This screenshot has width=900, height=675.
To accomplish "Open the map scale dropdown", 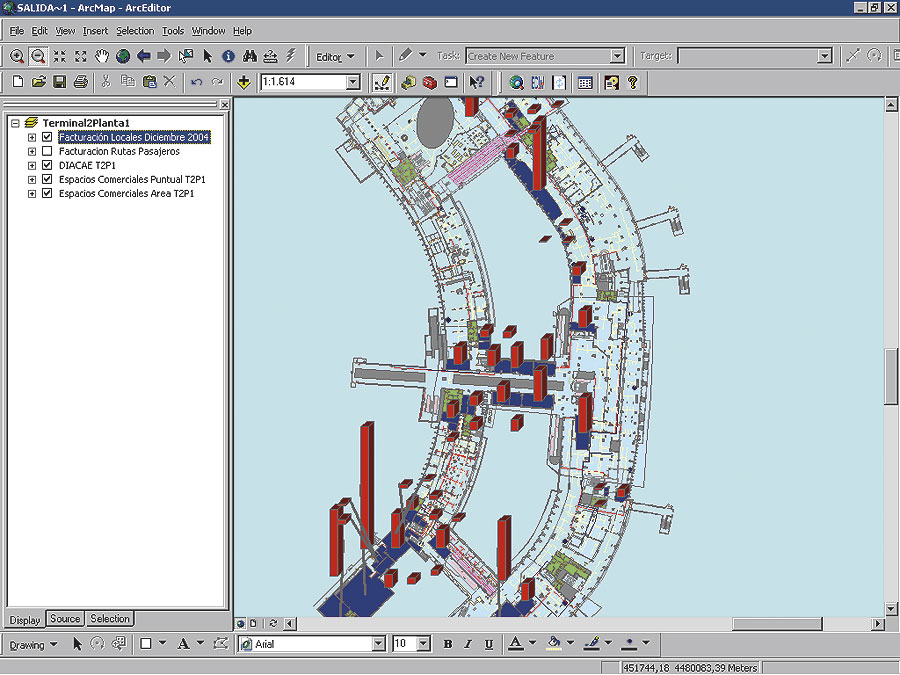I will tap(353, 82).
